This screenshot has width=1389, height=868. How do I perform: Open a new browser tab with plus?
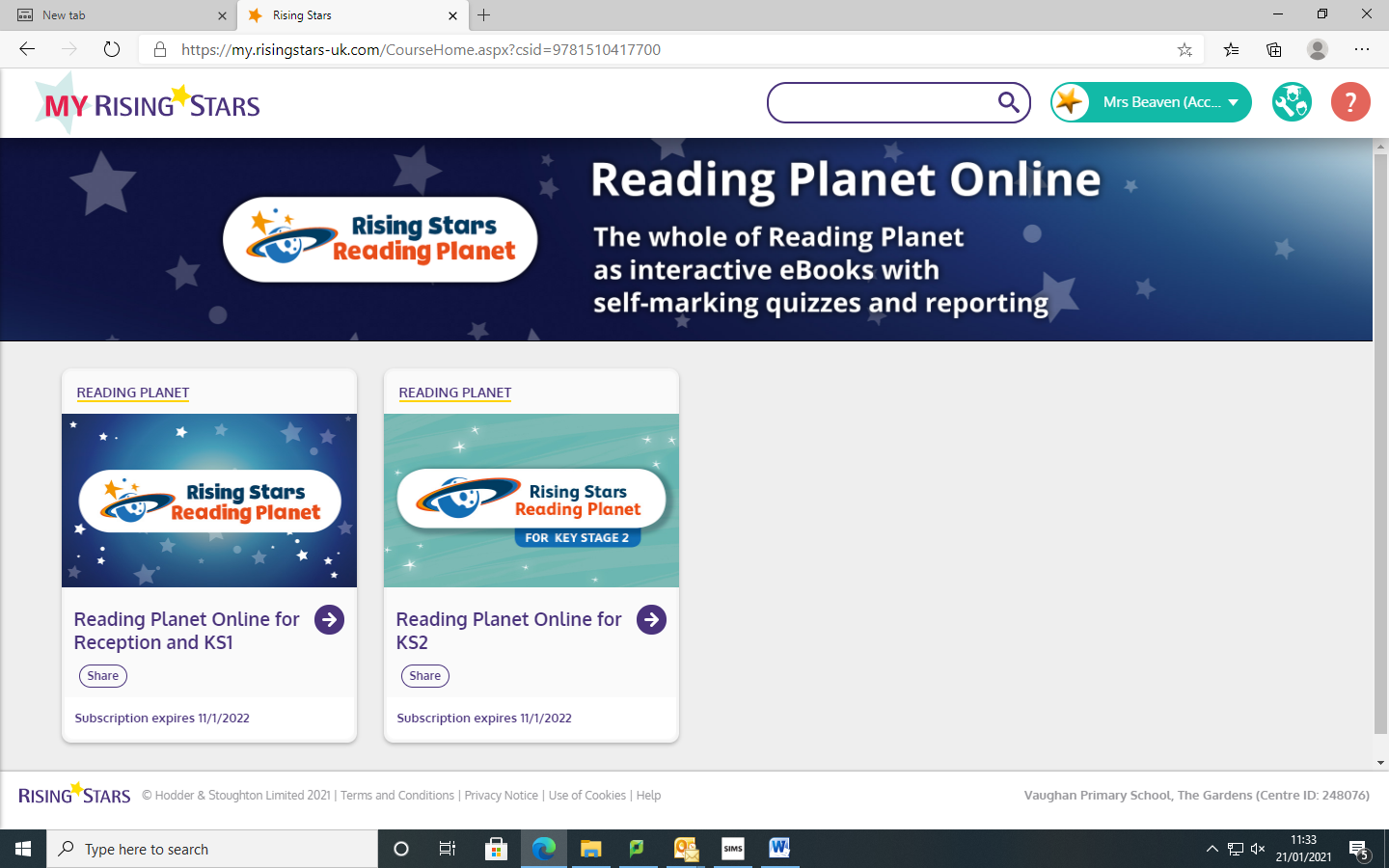(x=484, y=15)
